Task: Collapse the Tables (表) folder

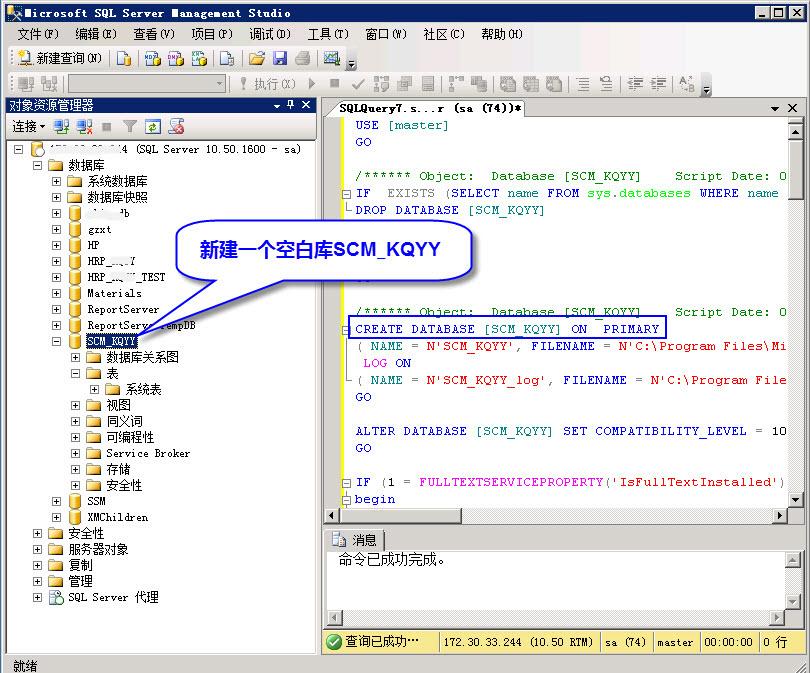Action: [75, 373]
